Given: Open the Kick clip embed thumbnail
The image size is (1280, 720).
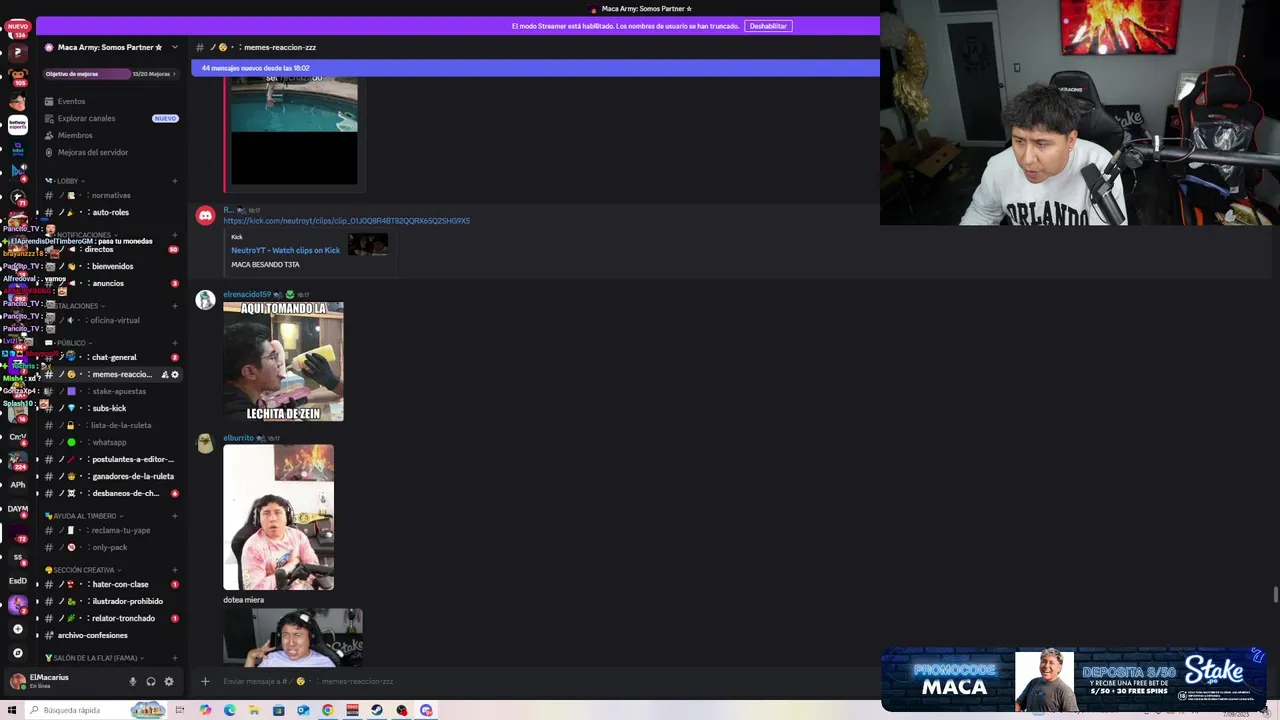Looking at the screenshot, I should pos(368,244).
